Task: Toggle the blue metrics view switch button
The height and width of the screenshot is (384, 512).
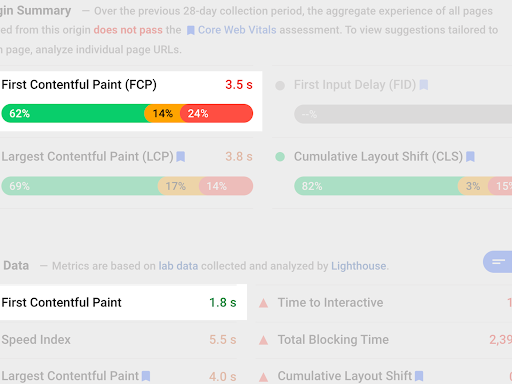Action: pyautogui.click(x=498, y=262)
